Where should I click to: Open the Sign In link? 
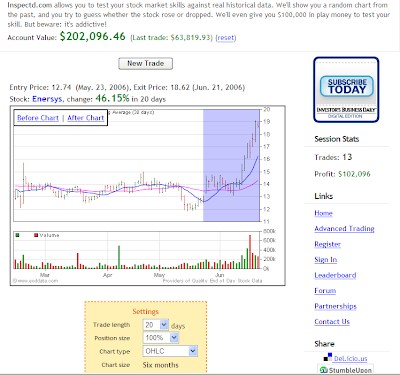coord(326,260)
